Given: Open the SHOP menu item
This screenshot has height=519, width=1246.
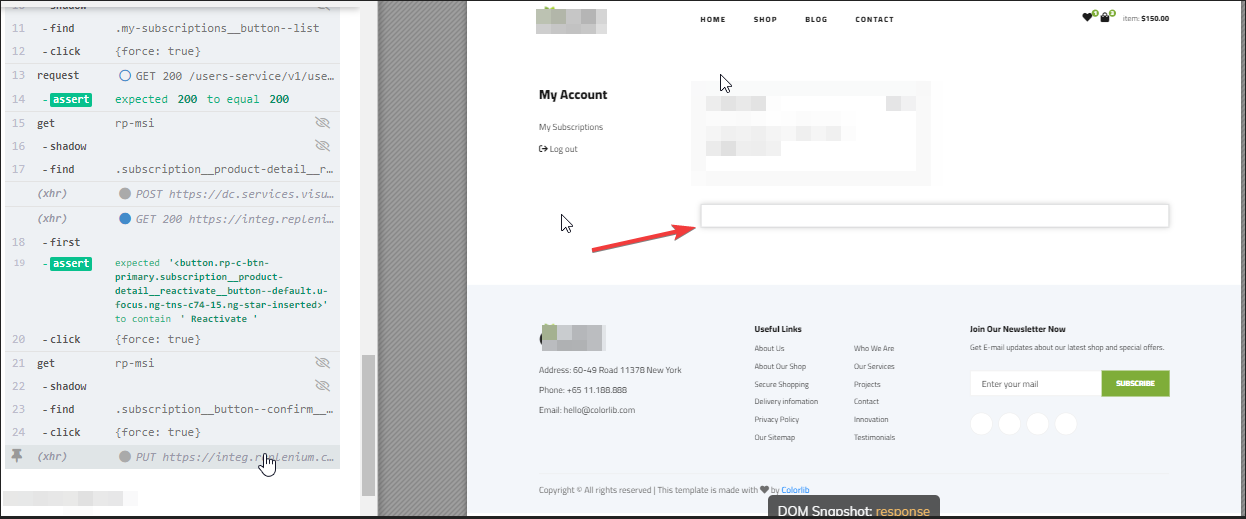Looking at the screenshot, I should [x=765, y=19].
